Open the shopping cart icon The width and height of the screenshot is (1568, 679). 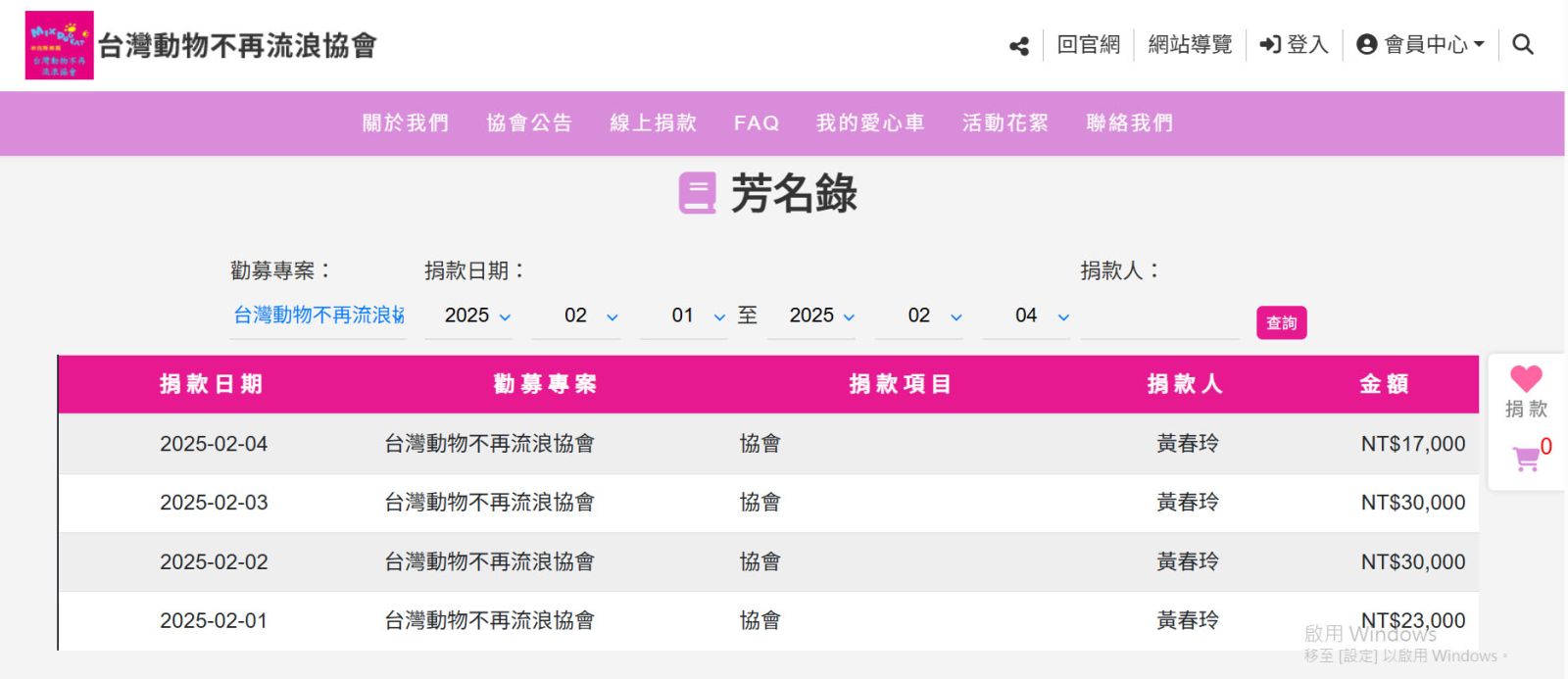tap(1526, 459)
